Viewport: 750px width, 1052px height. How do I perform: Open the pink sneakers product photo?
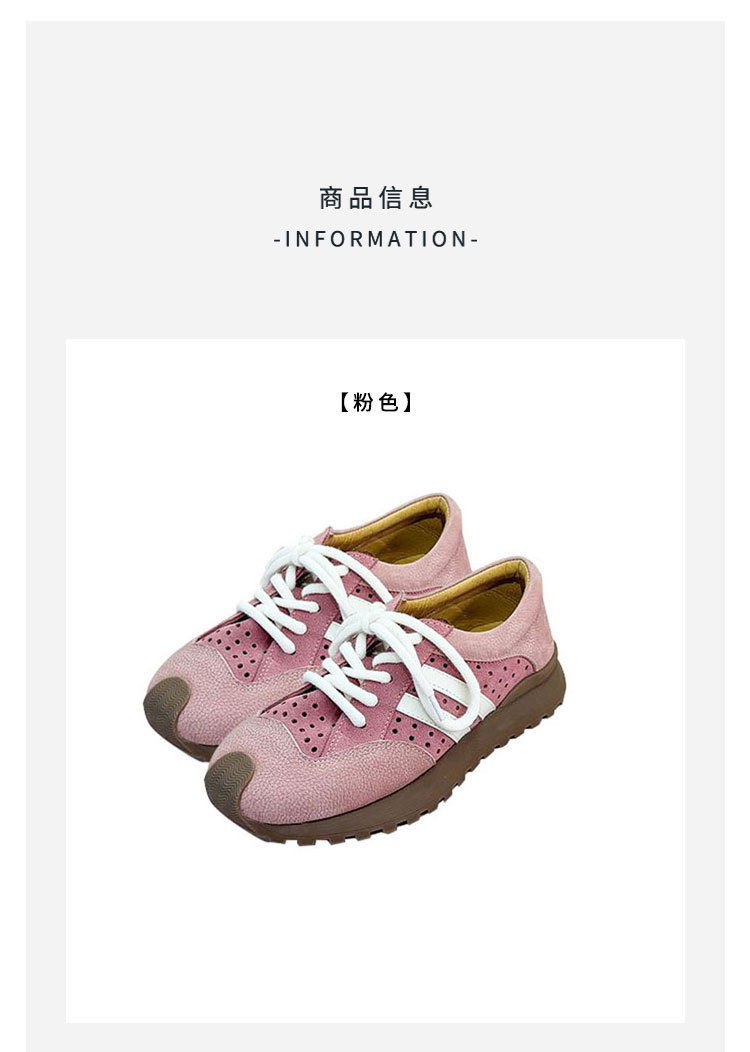pyautogui.click(x=355, y=670)
